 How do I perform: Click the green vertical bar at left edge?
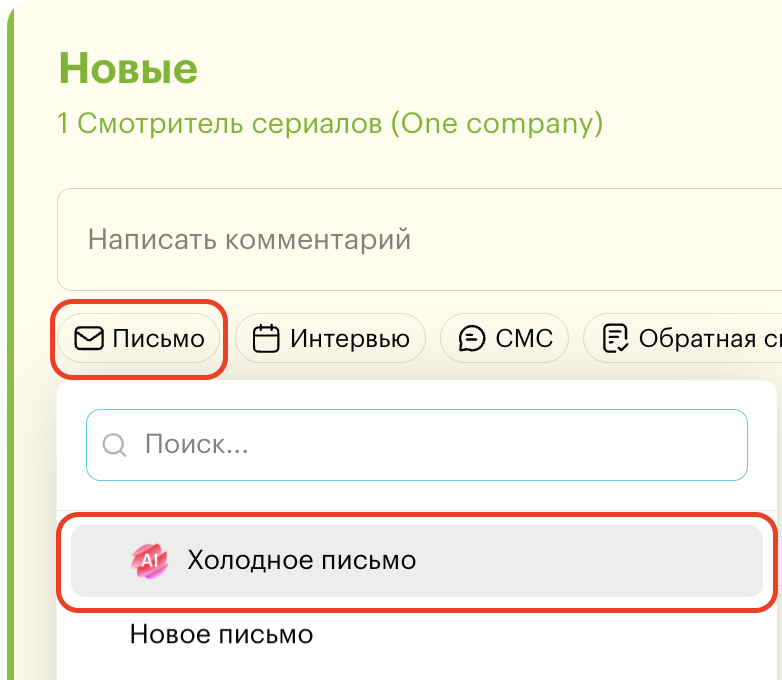10,340
